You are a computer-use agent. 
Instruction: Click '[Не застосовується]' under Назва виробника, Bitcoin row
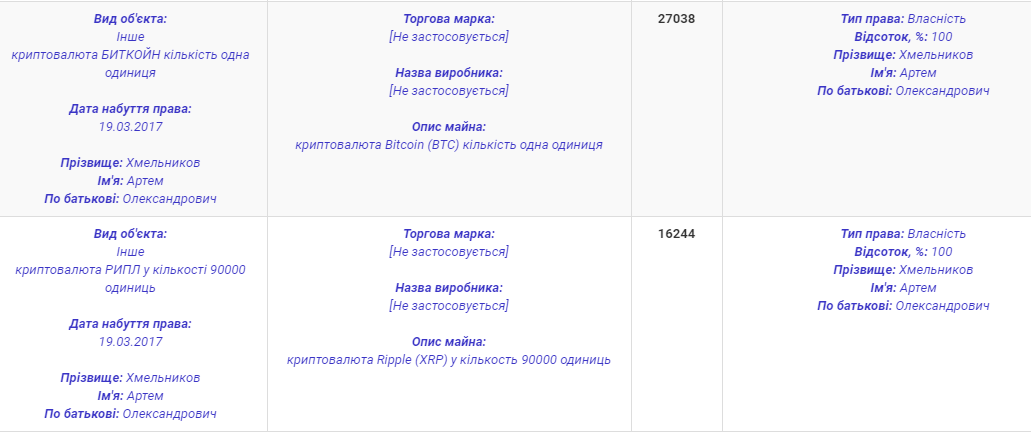tap(449, 91)
